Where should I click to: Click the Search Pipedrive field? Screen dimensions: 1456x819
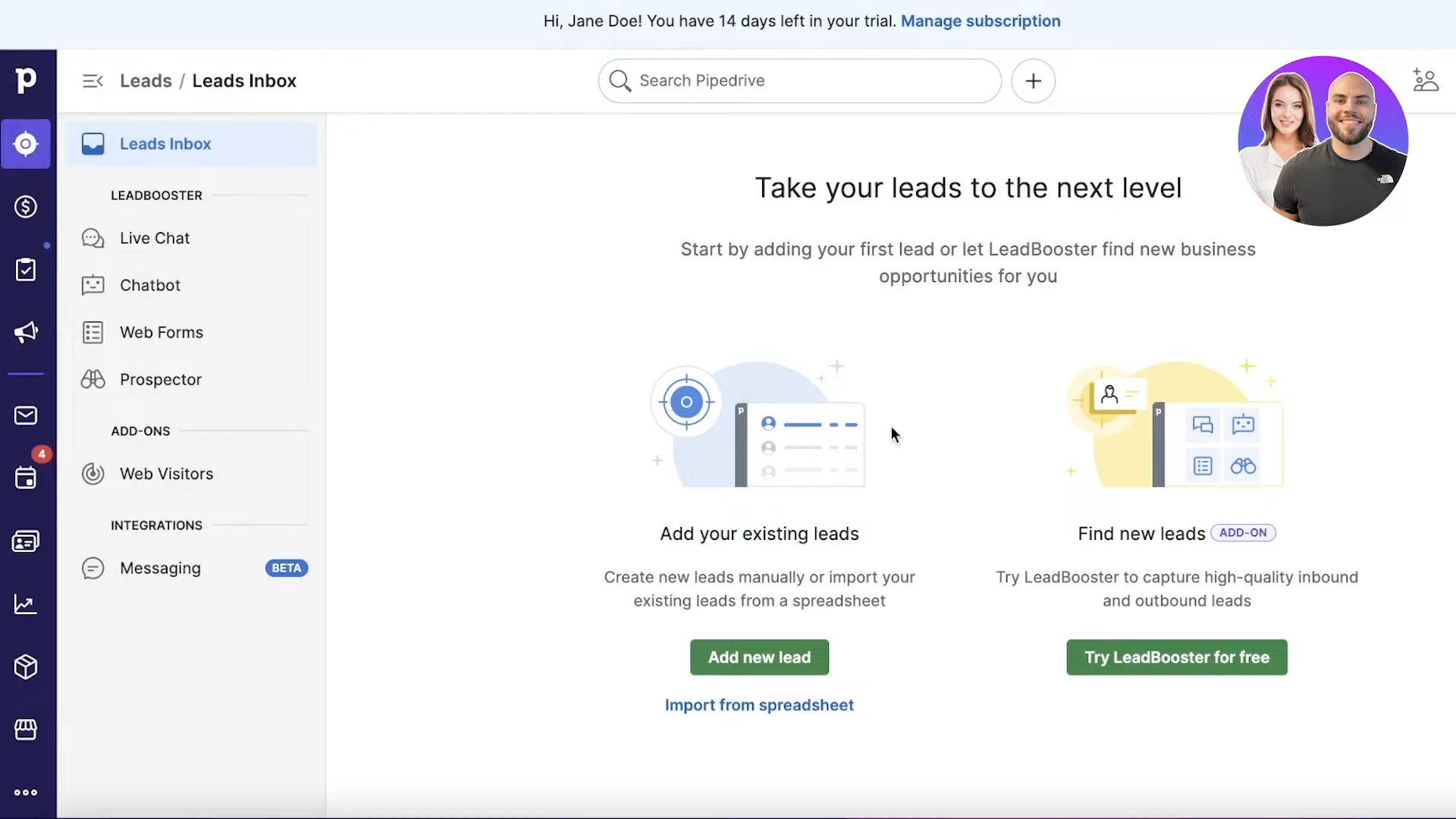(799, 81)
